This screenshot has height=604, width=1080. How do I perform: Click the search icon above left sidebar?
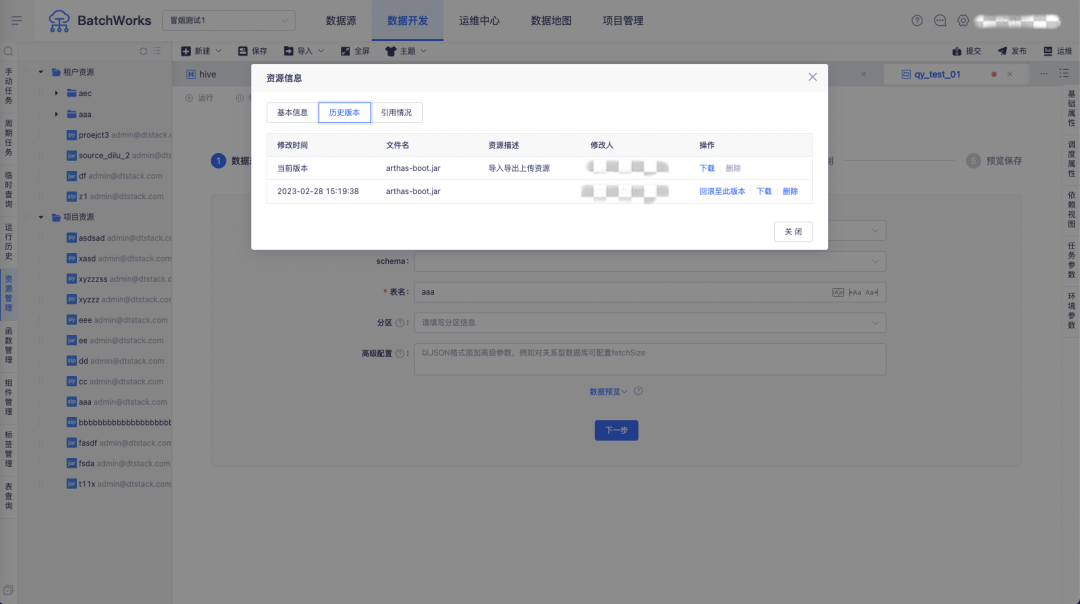coord(9,51)
